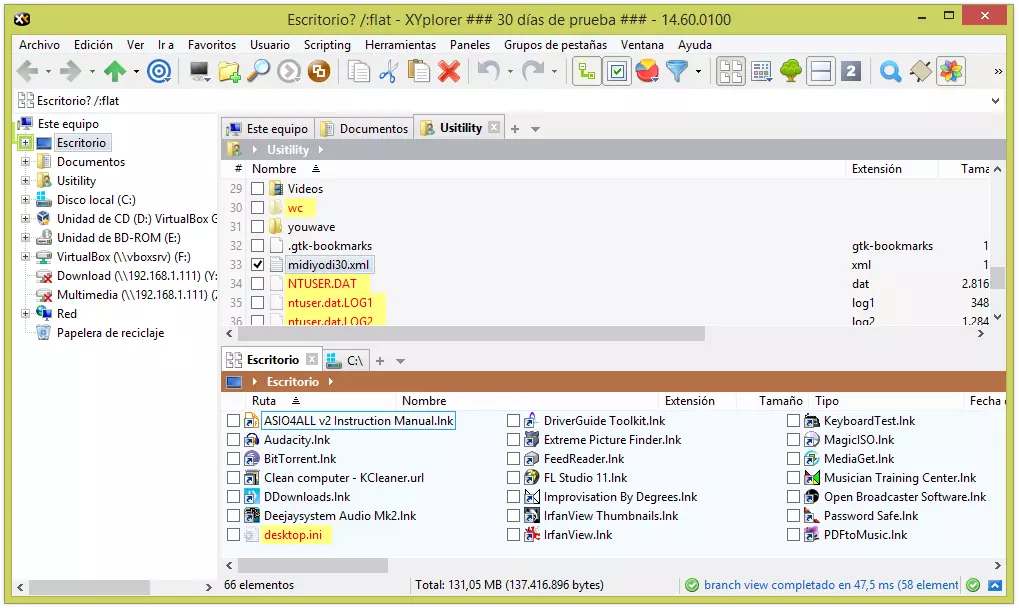
Task: Uncheck the midiyodi30.xml checkbox
Action: click(x=258, y=265)
